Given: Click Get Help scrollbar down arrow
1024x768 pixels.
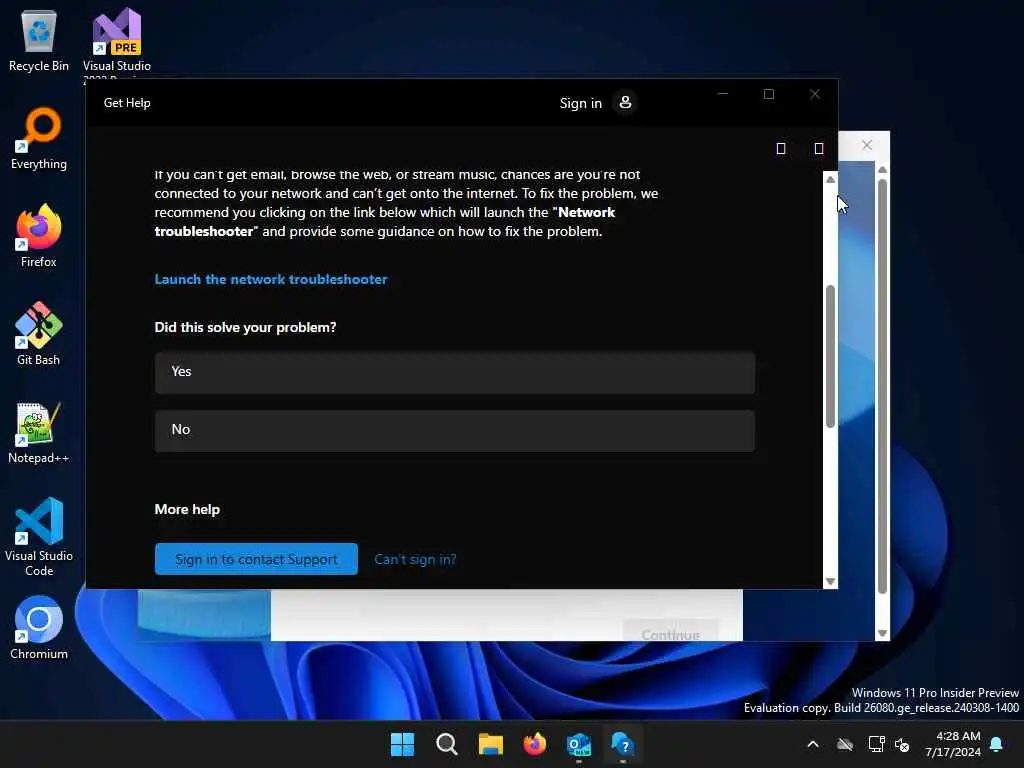Looking at the screenshot, I should coord(830,581).
